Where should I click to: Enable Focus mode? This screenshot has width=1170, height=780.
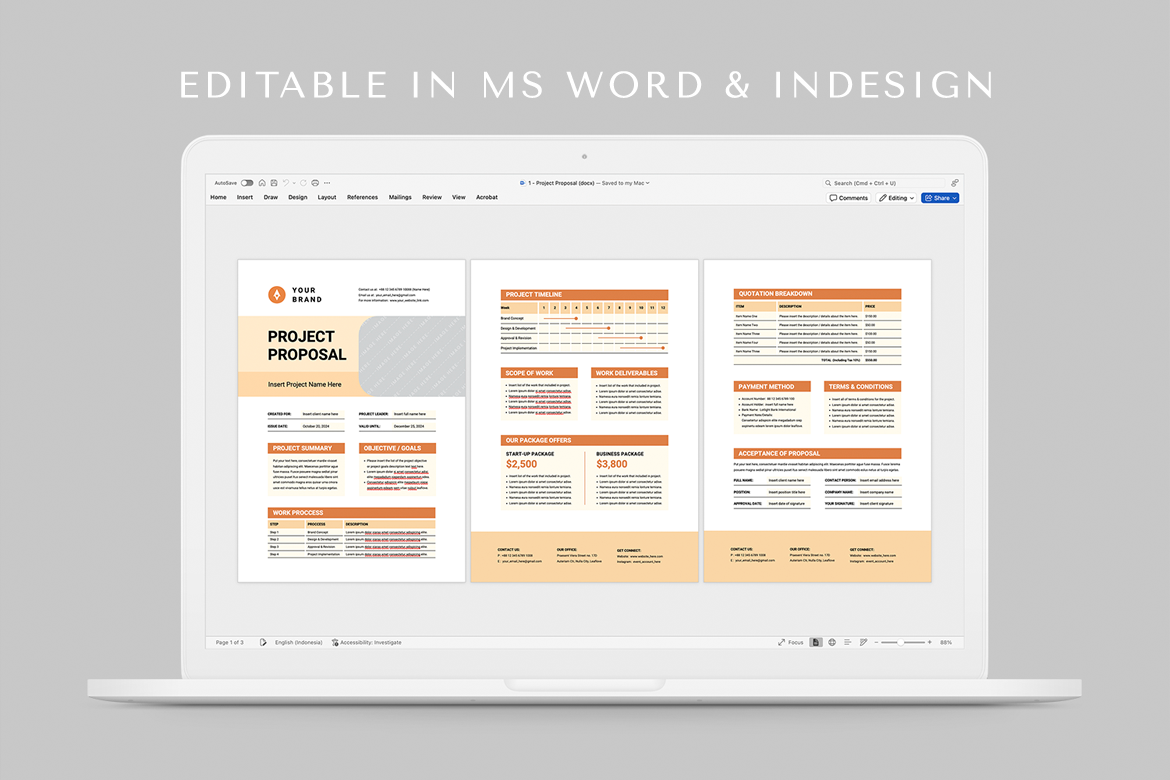coord(790,642)
